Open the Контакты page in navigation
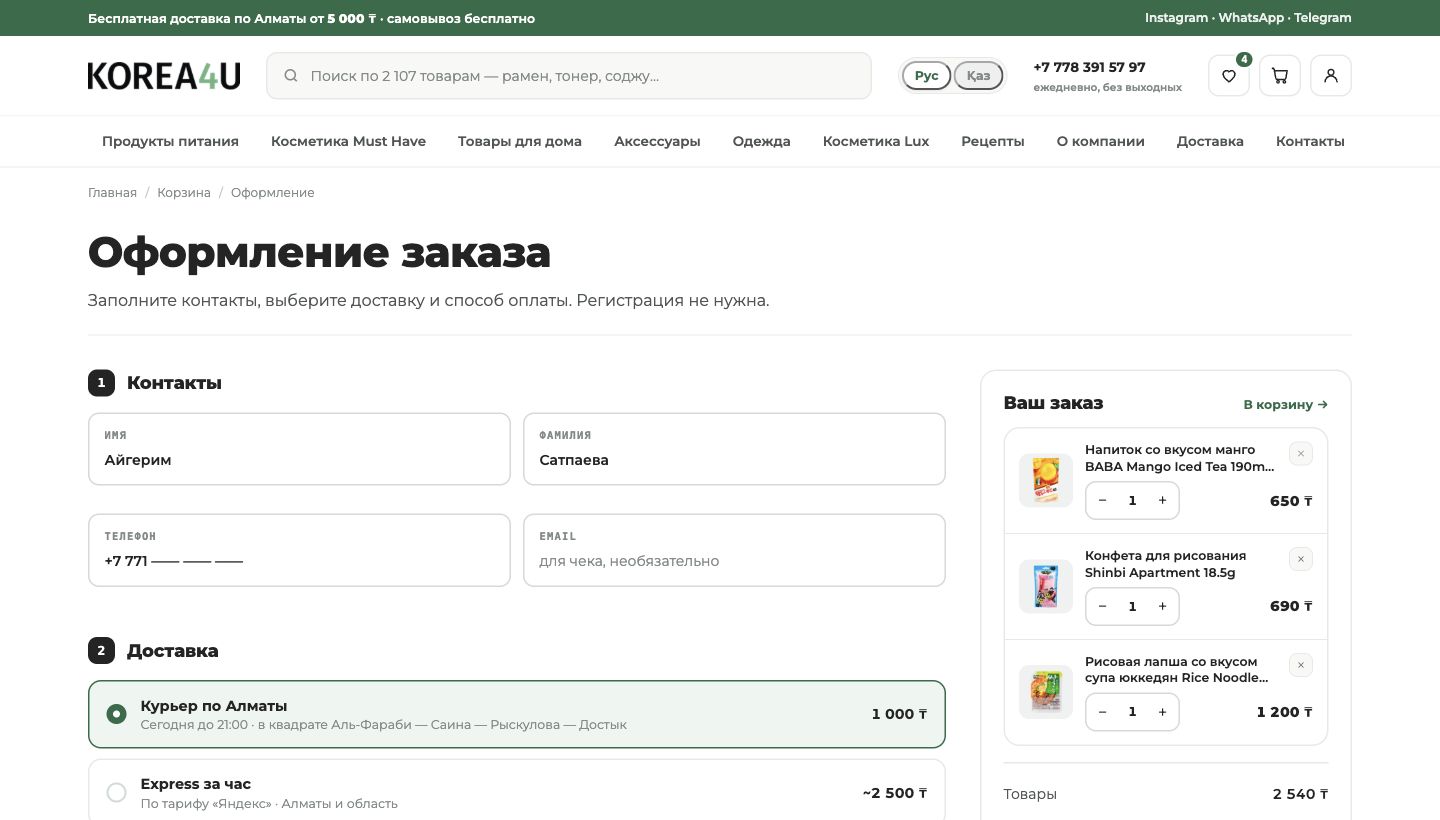1440x820 pixels. (x=1310, y=141)
